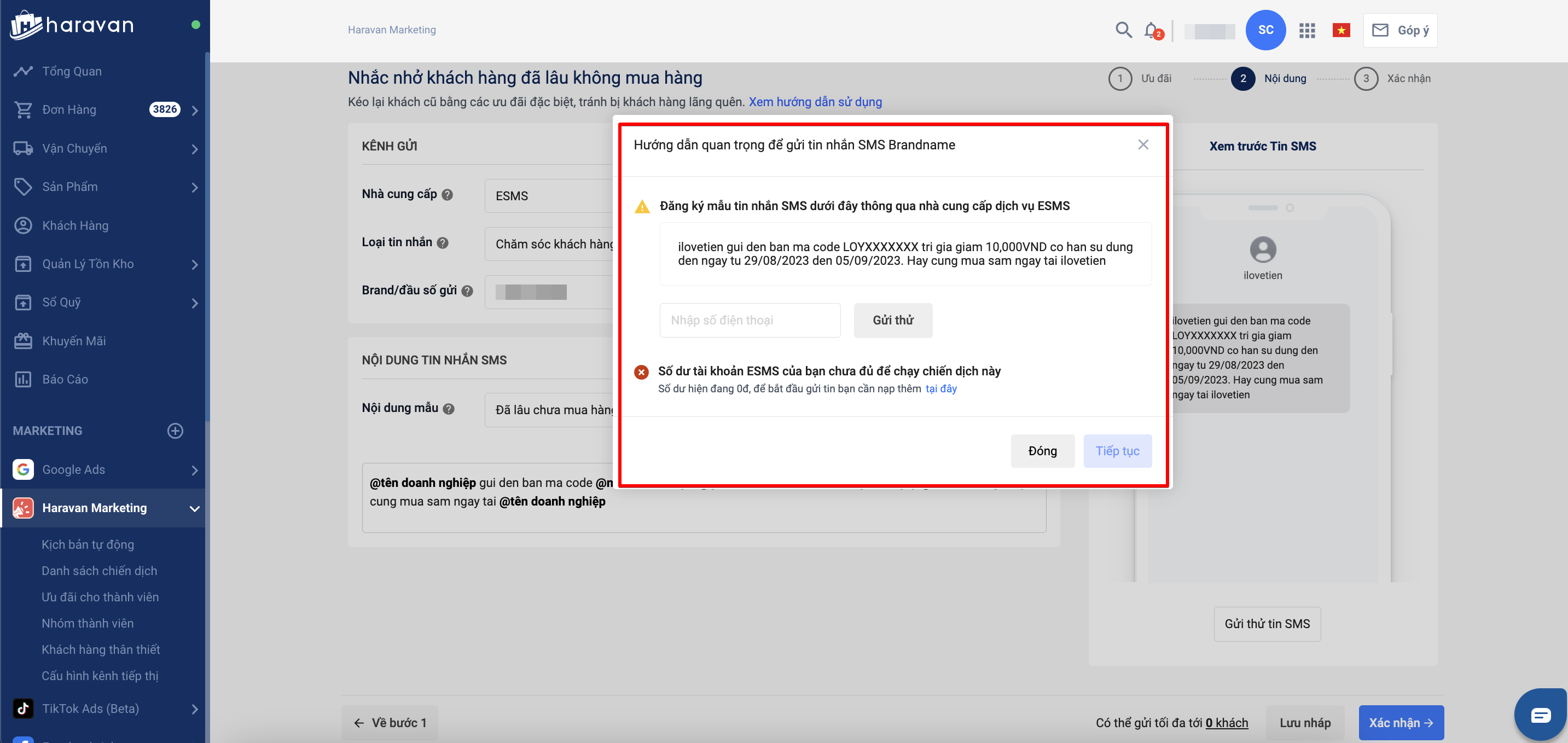The image size is (1568, 743).
Task: Click the Gửi thử button in dialog
Action: tap(893, 320)
